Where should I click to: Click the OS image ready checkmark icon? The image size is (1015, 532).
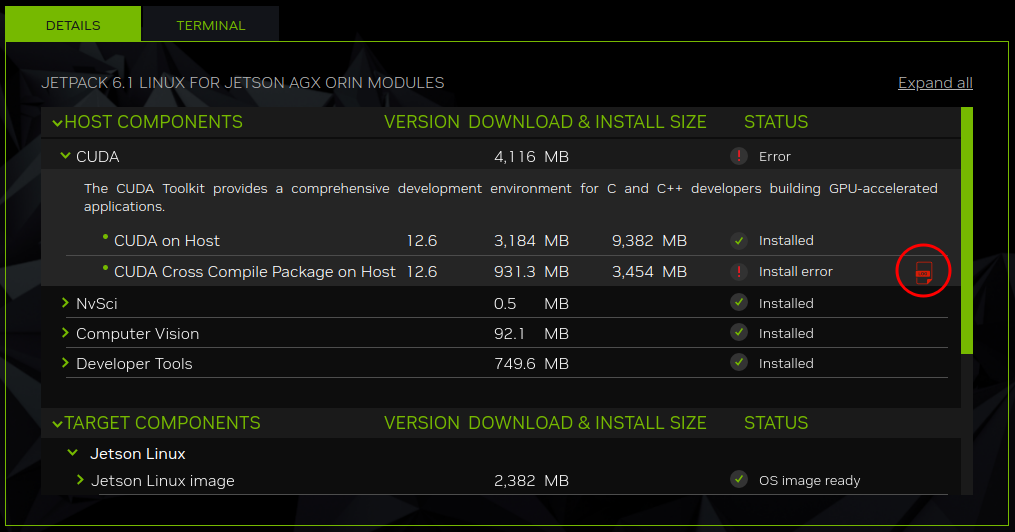tap(738, 479)
